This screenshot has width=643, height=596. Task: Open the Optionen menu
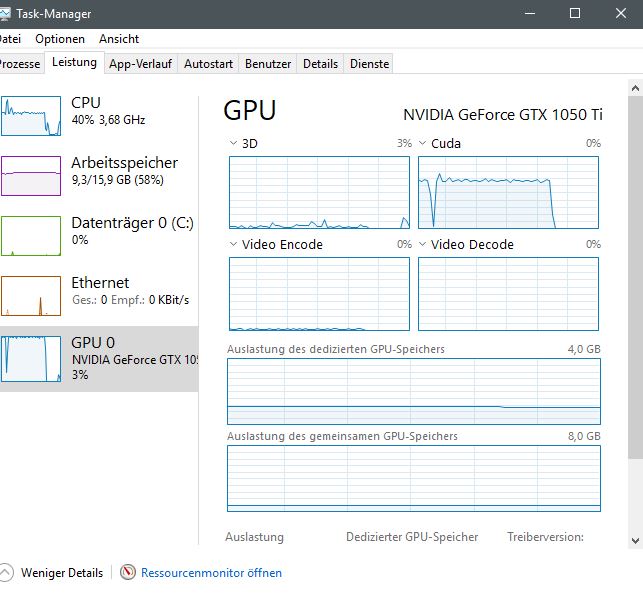tap(60, 39)
